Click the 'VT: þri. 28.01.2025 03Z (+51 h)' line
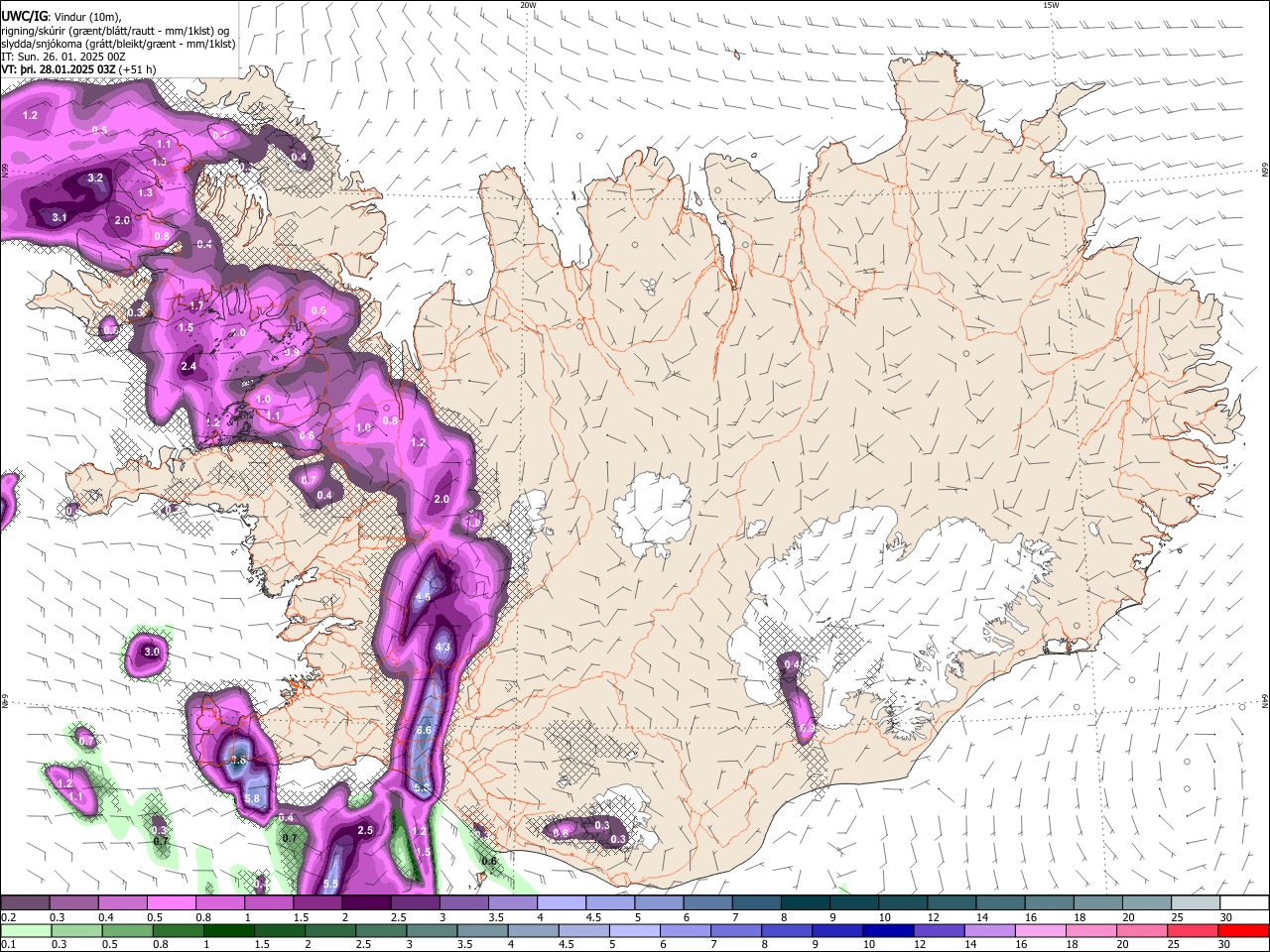The image size is (1270, 952). pyautogui.click(x=78, y=70)
